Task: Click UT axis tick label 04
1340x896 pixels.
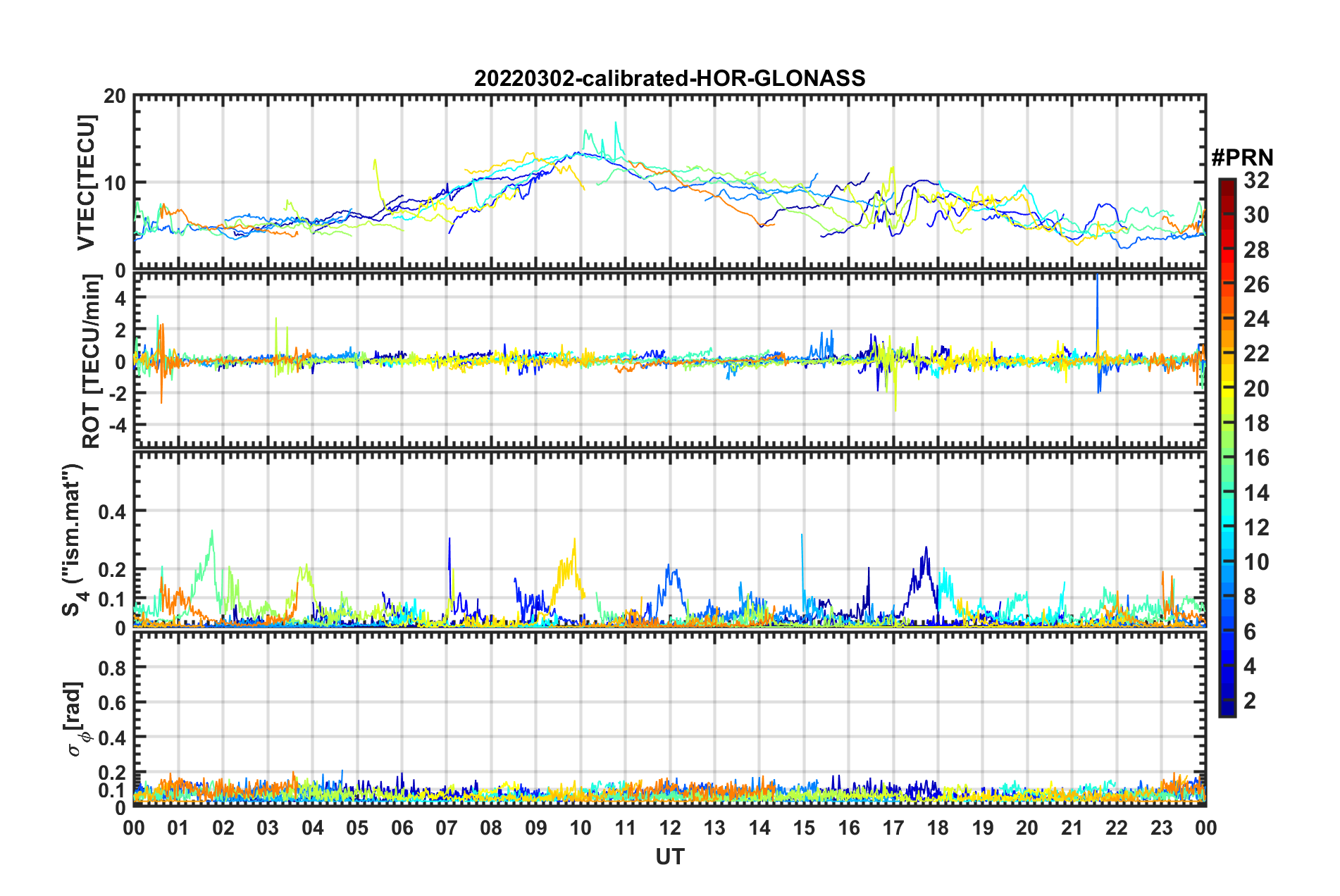Action: point(313,828)
